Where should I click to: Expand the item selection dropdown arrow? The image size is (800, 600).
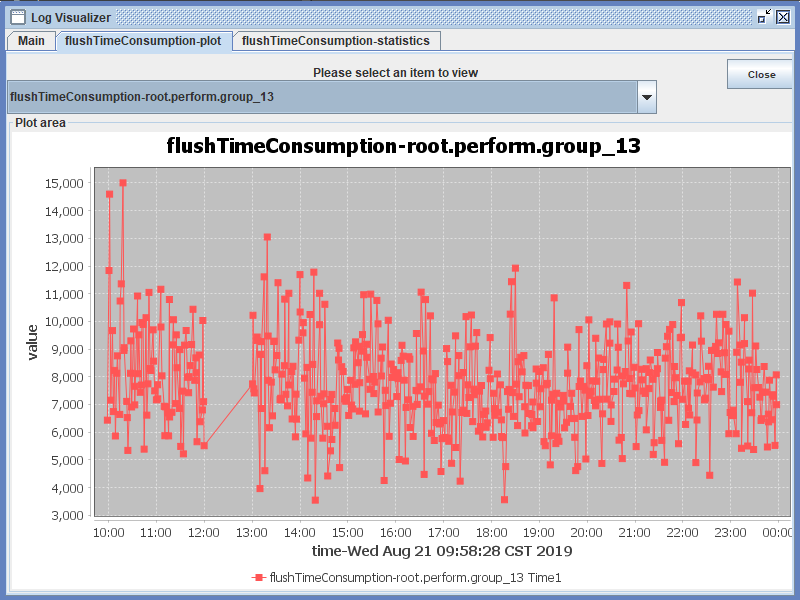point(647,97)
